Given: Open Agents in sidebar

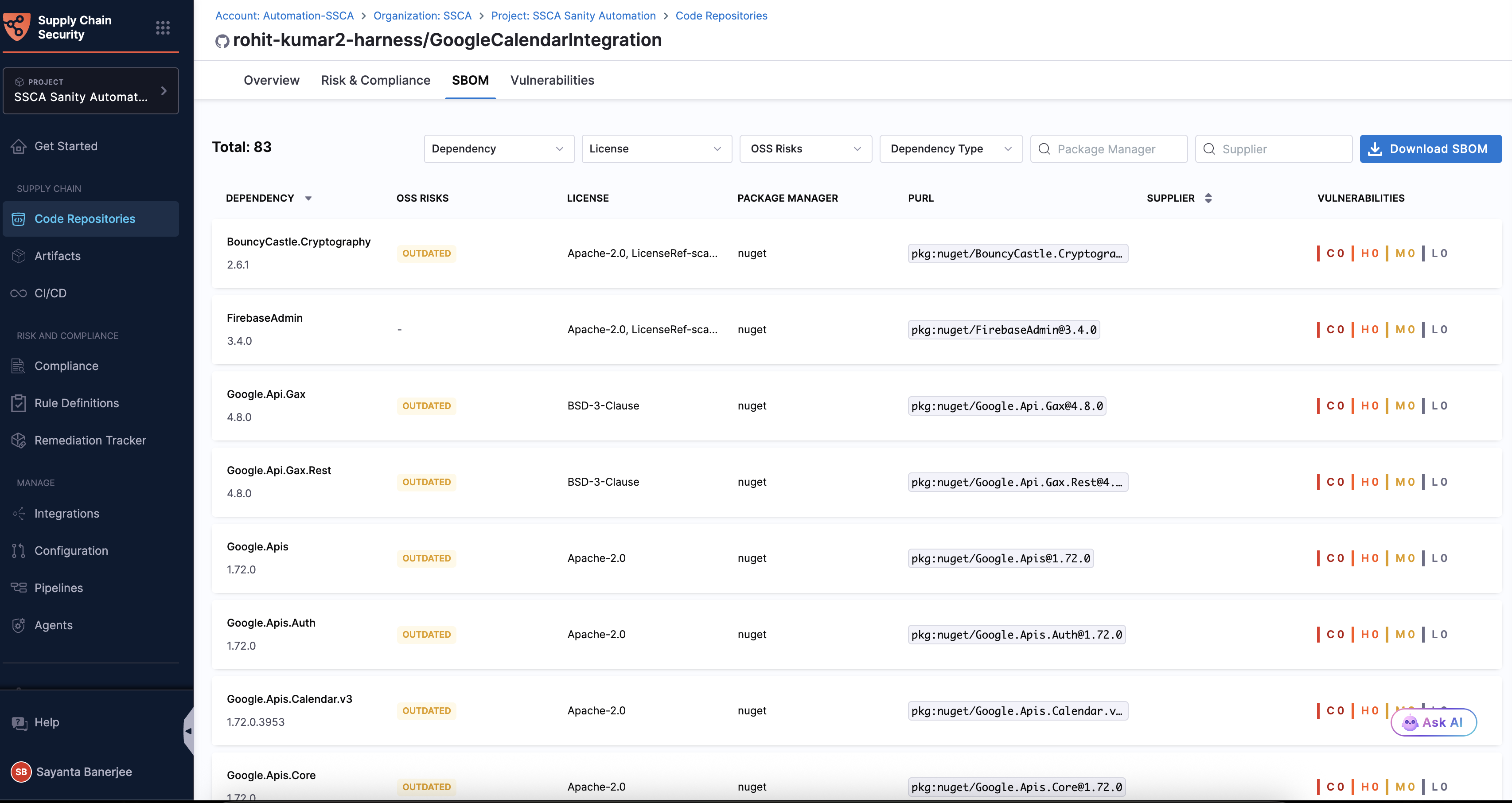Looking at the screenshot, I should coord(54,625).
